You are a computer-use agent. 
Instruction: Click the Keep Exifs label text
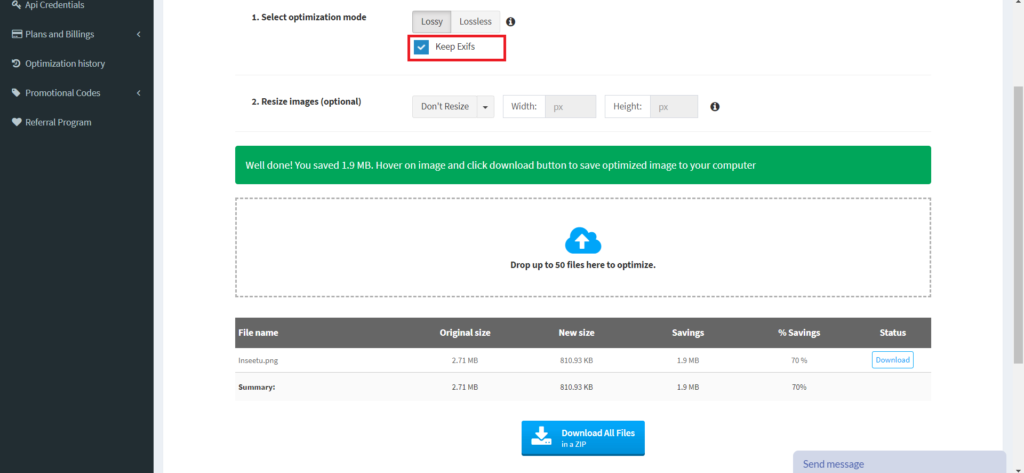click(455, 46)
